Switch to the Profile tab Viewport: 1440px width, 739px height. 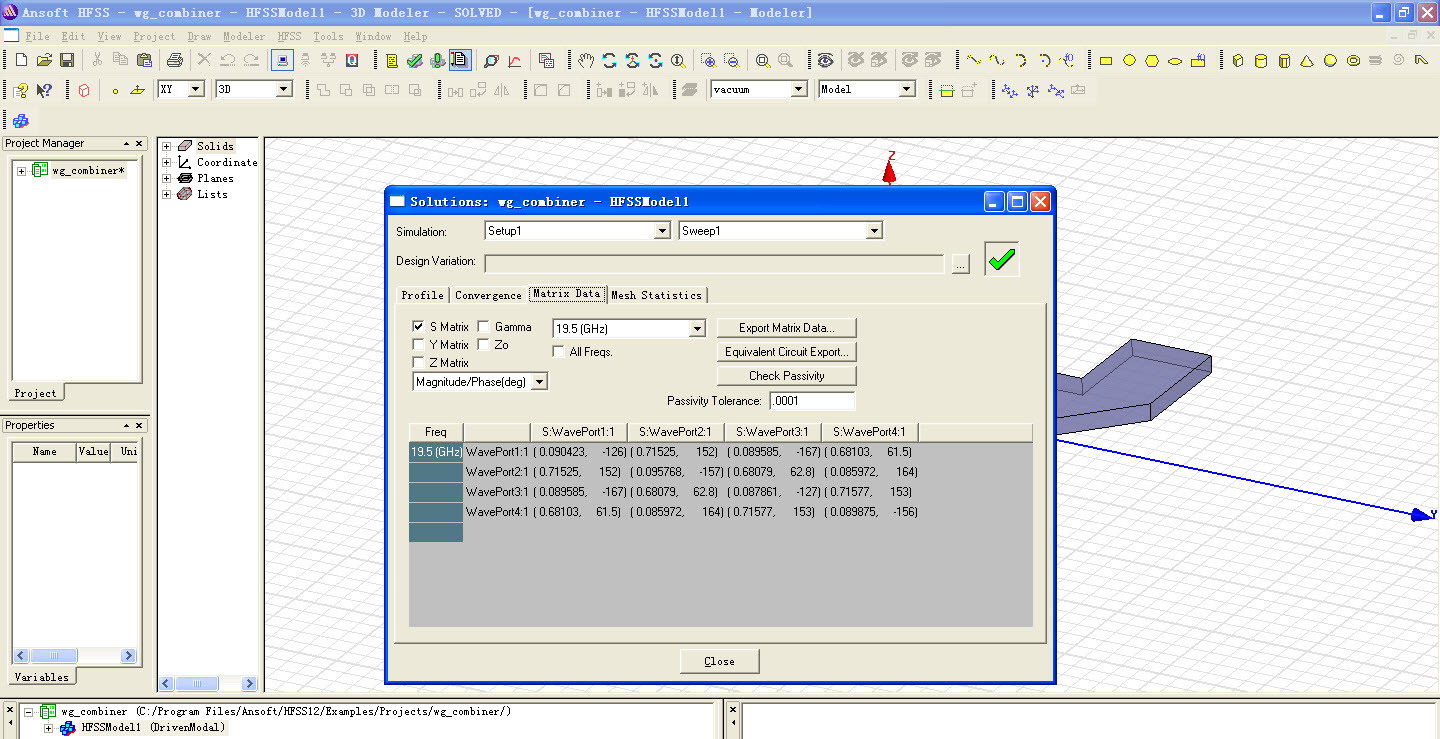[x=422, y=295]
